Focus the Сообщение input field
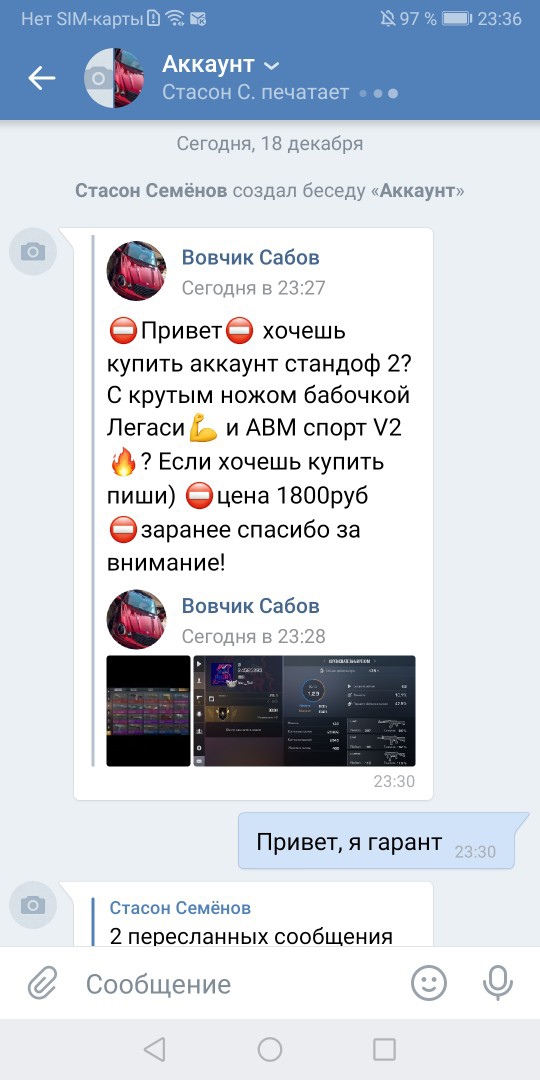Image resolution: width=540 pixels, height=1080 pixels. click(x=234, y=984)
